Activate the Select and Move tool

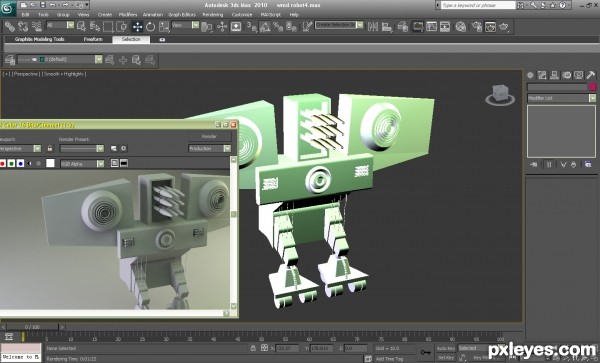tap(137, 26)
